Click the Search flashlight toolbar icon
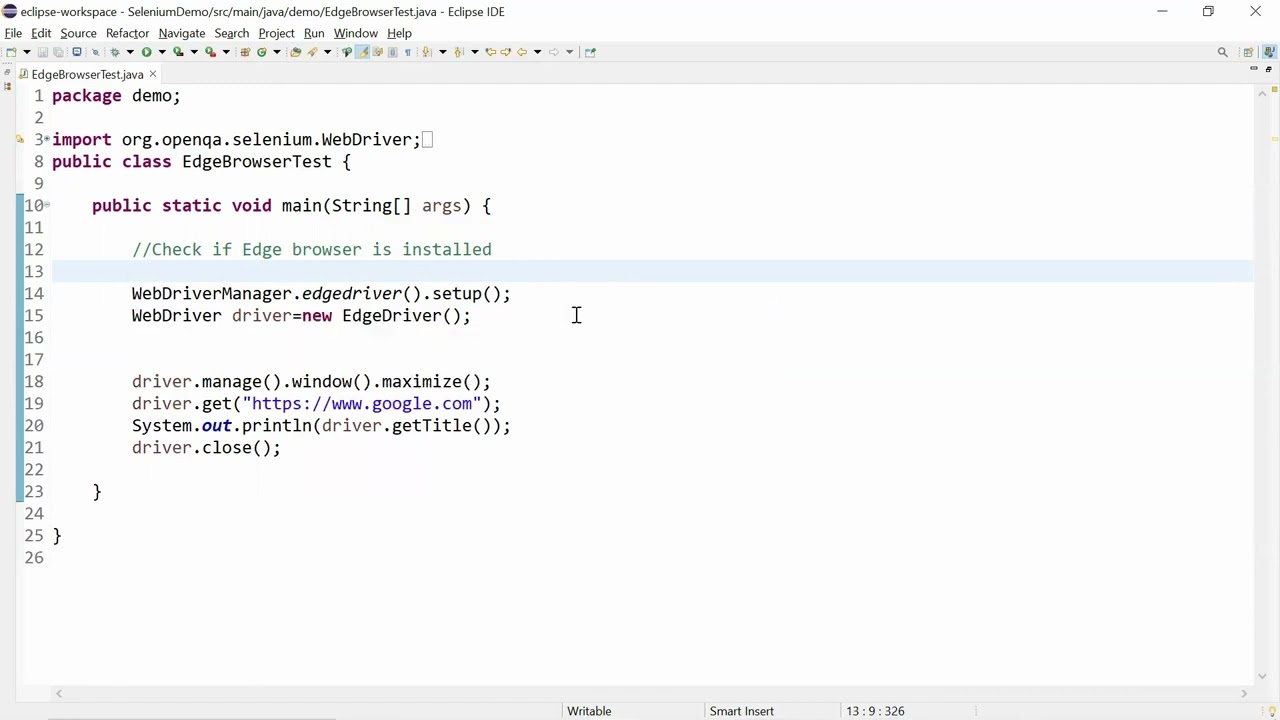 [x=311, y=52]
